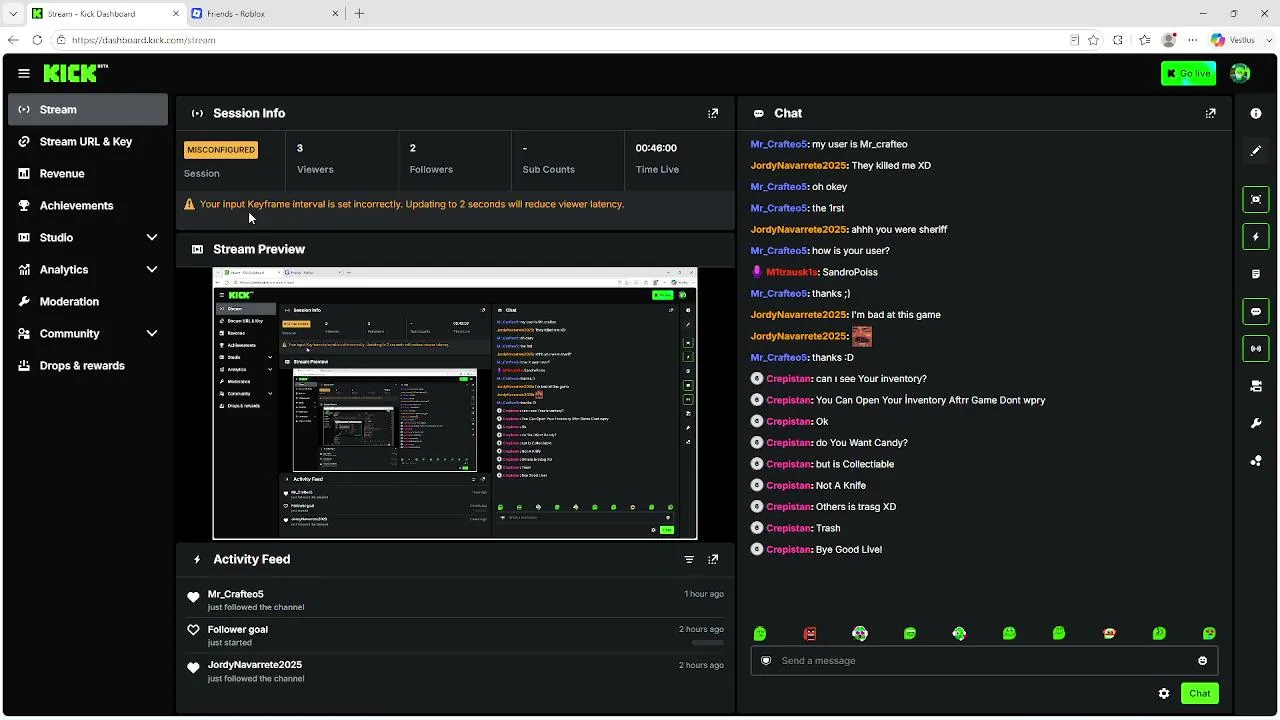Image resolution: width=1280 pixels, height=720 pixels.
Task: Click the 00:46:00 Time Live value
Action: coord(656,148)
